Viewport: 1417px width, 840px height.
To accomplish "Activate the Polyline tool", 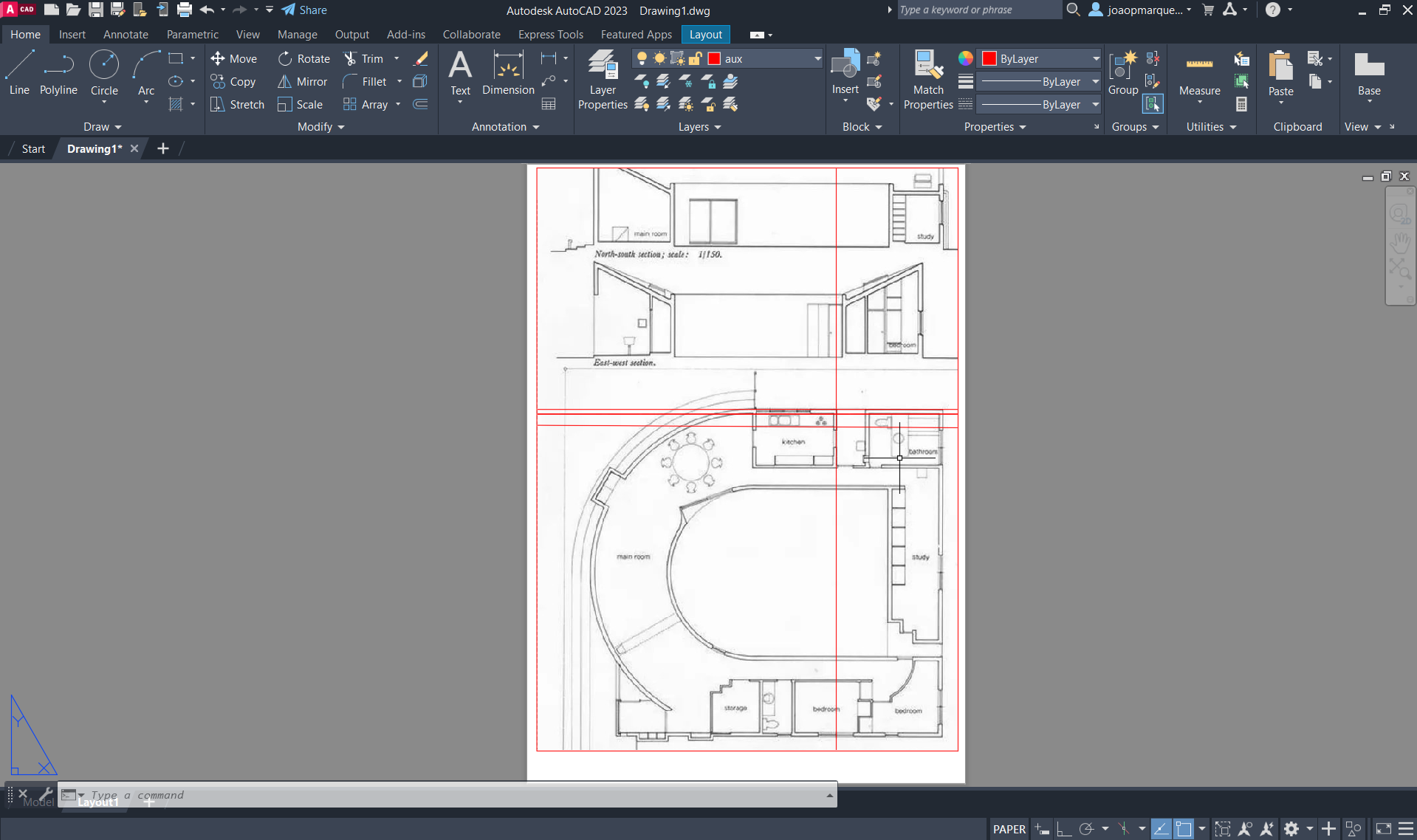I will tap(58, 73).
